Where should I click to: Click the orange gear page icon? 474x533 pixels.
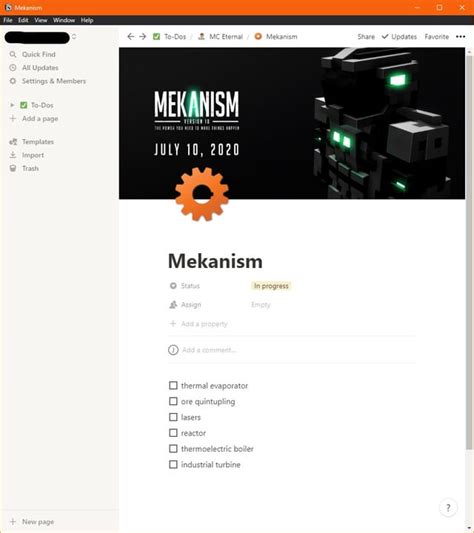coord(202,194)
